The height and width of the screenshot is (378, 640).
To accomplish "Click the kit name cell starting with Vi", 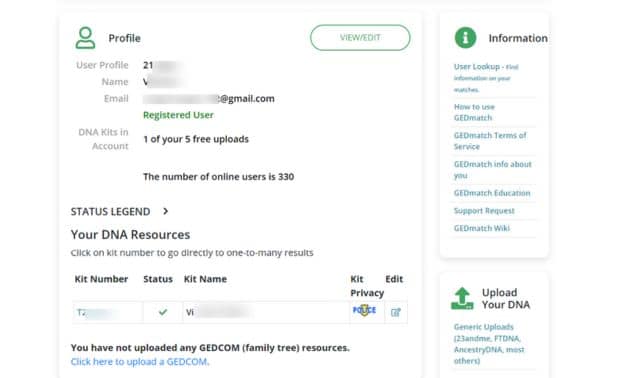I will [x=266, y=313].
